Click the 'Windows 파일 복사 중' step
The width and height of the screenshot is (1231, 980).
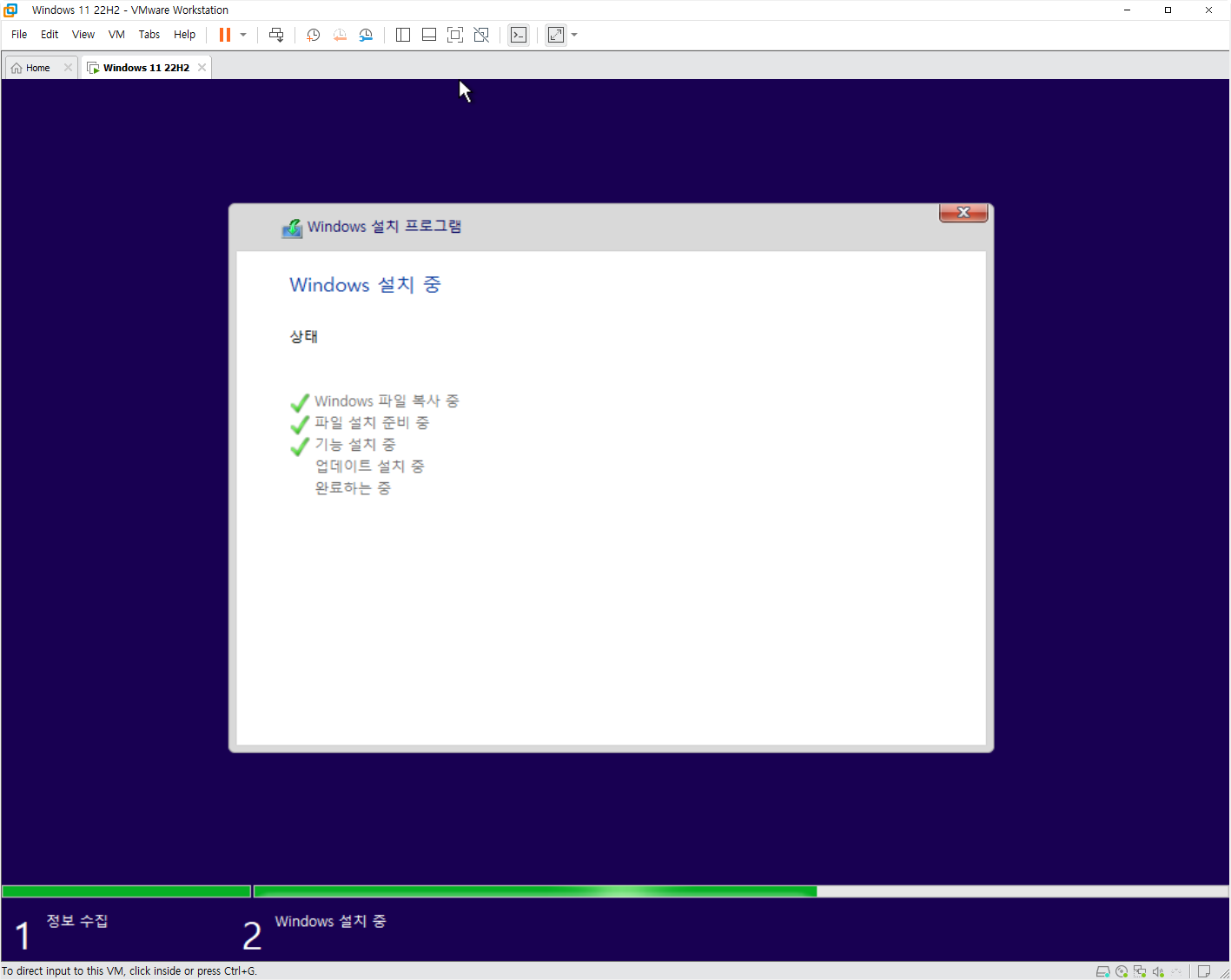pos(387,401)
